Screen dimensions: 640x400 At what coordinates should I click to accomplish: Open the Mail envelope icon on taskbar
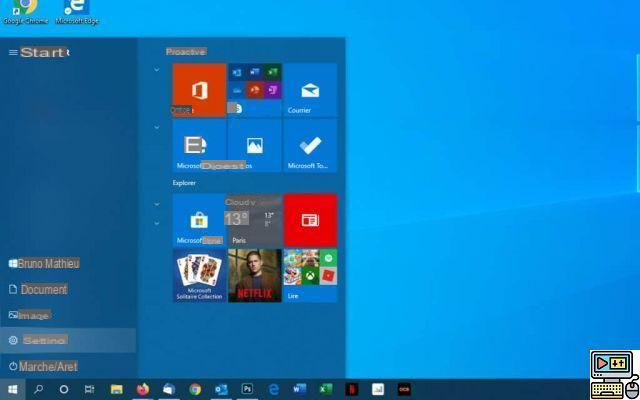[x=169, y=389]
